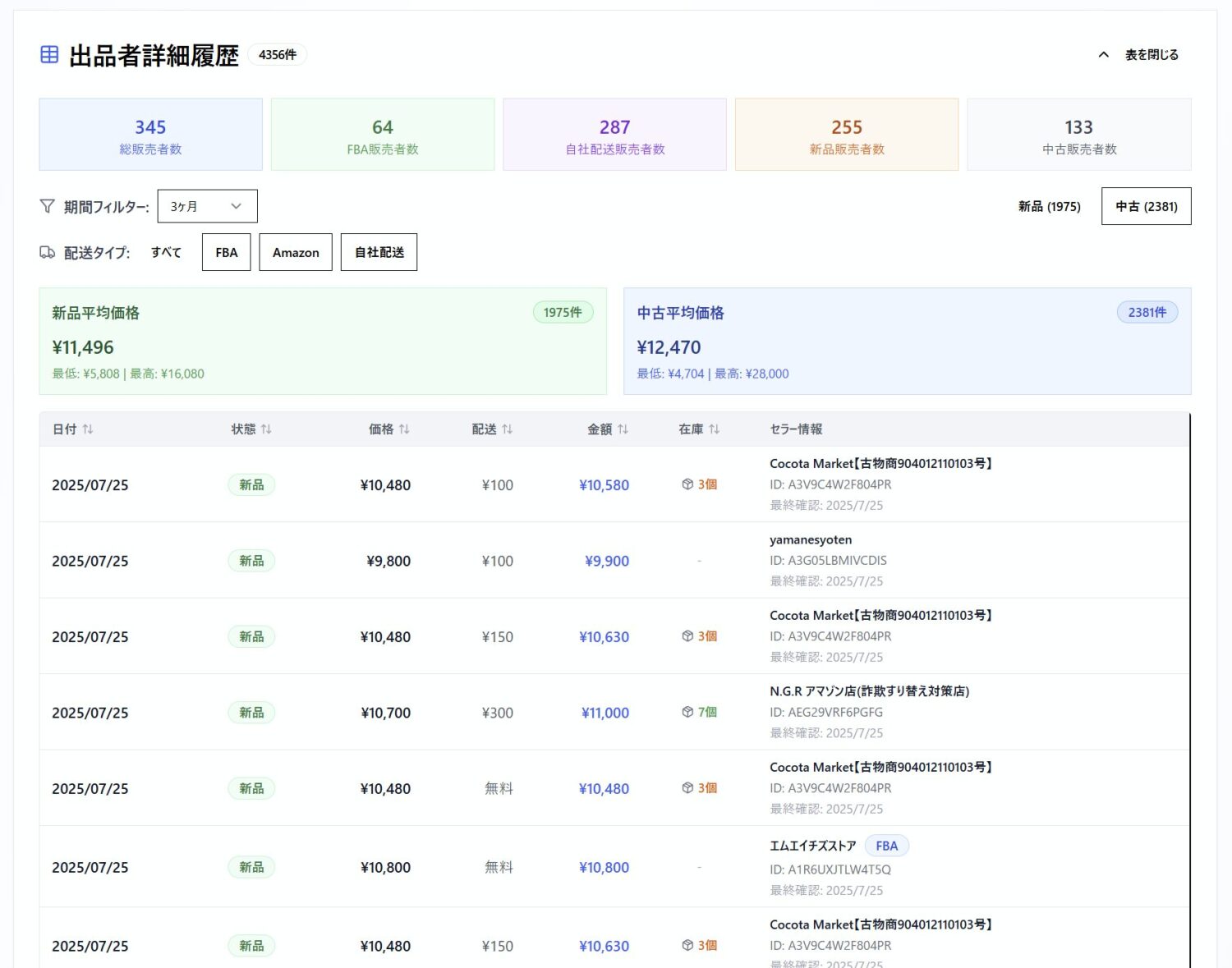The height and width of the screenshot is (968, 1232).
Task: Select the FBA delivery type button
Action: click(x=227, y=252)
